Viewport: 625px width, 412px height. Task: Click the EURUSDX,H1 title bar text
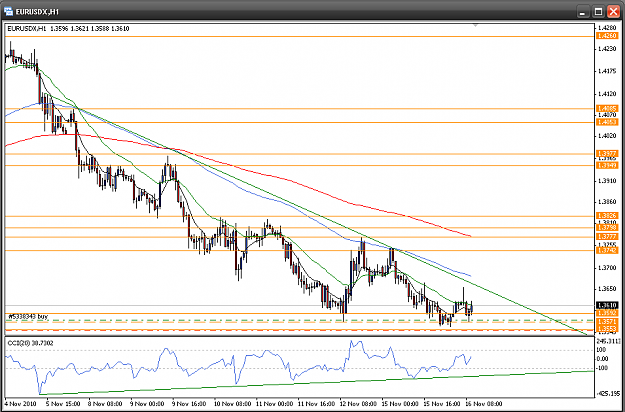pyautogui.click(x=37, y=12)
